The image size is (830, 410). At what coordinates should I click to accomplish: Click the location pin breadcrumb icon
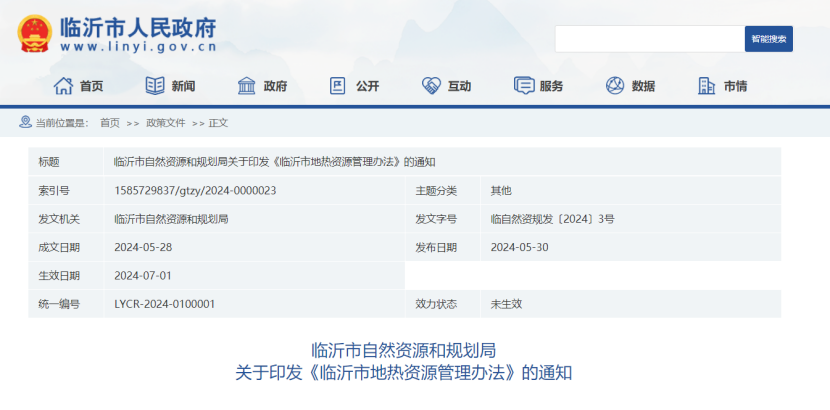25,123
